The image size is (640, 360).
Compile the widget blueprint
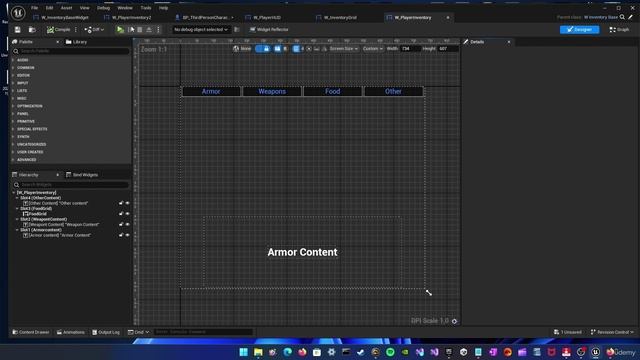(58, 29)
